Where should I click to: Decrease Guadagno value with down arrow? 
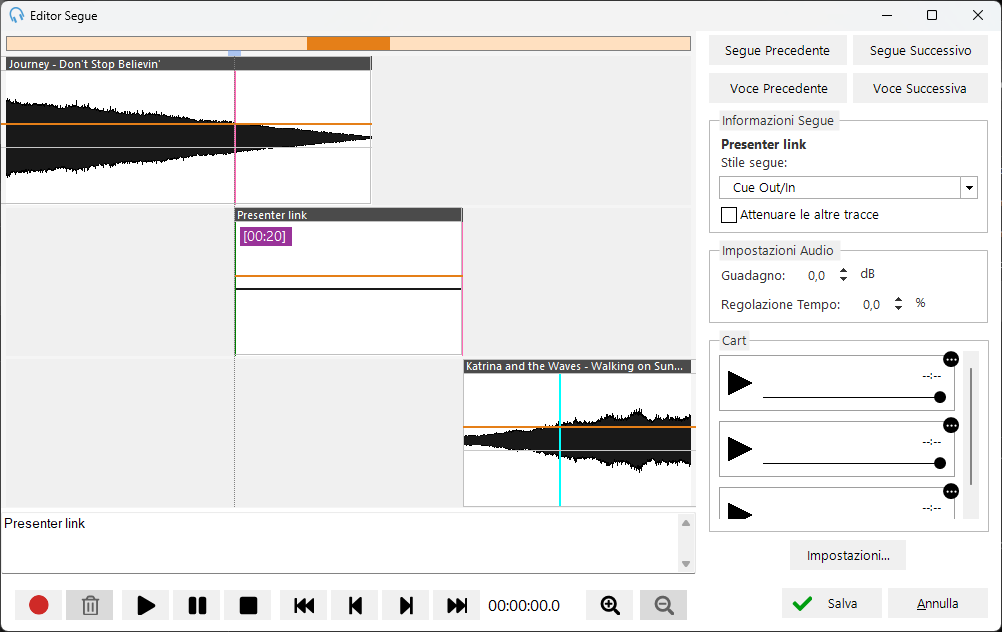(844, 279)
